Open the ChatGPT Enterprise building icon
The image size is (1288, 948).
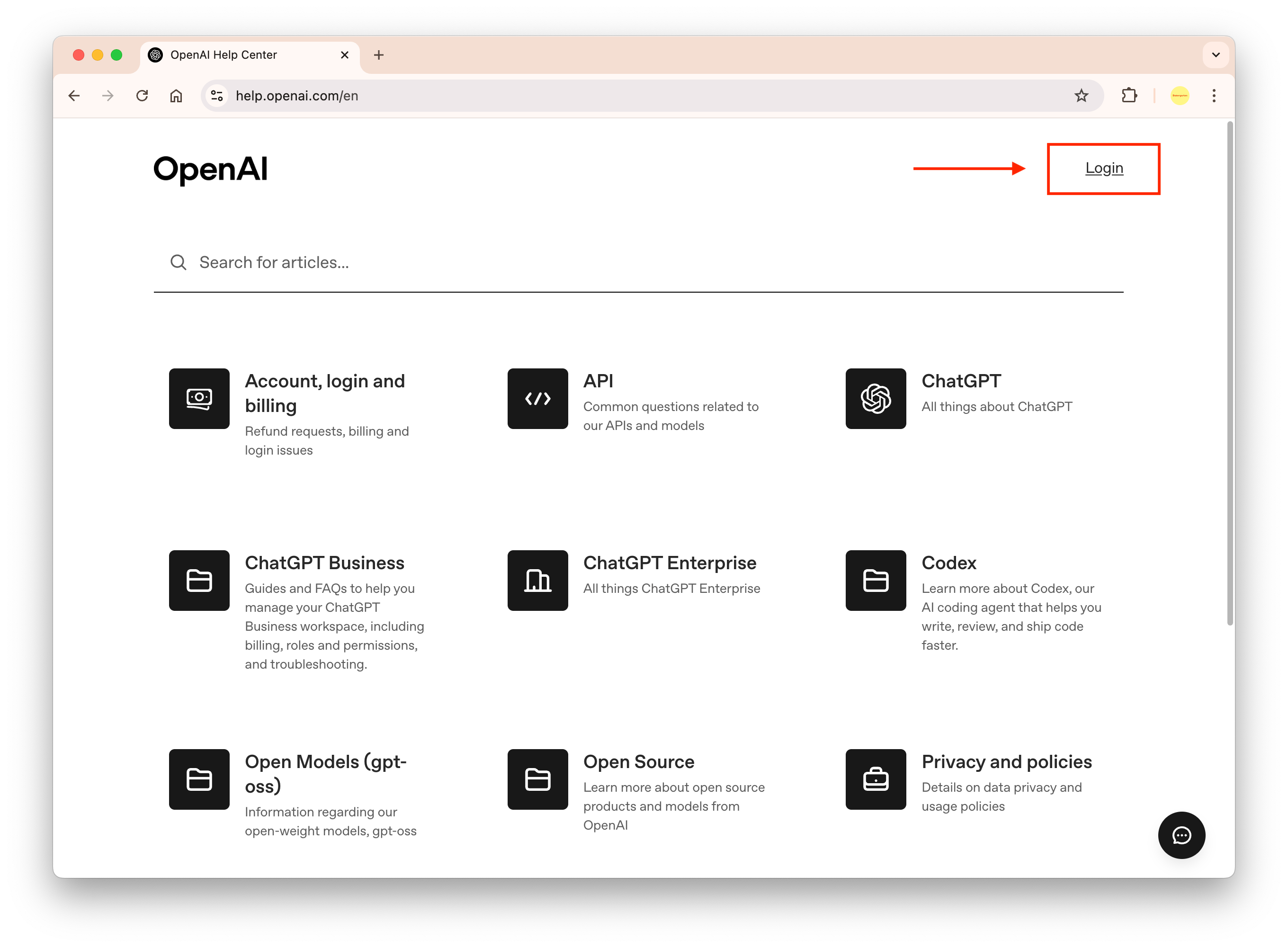pos(537,580)
